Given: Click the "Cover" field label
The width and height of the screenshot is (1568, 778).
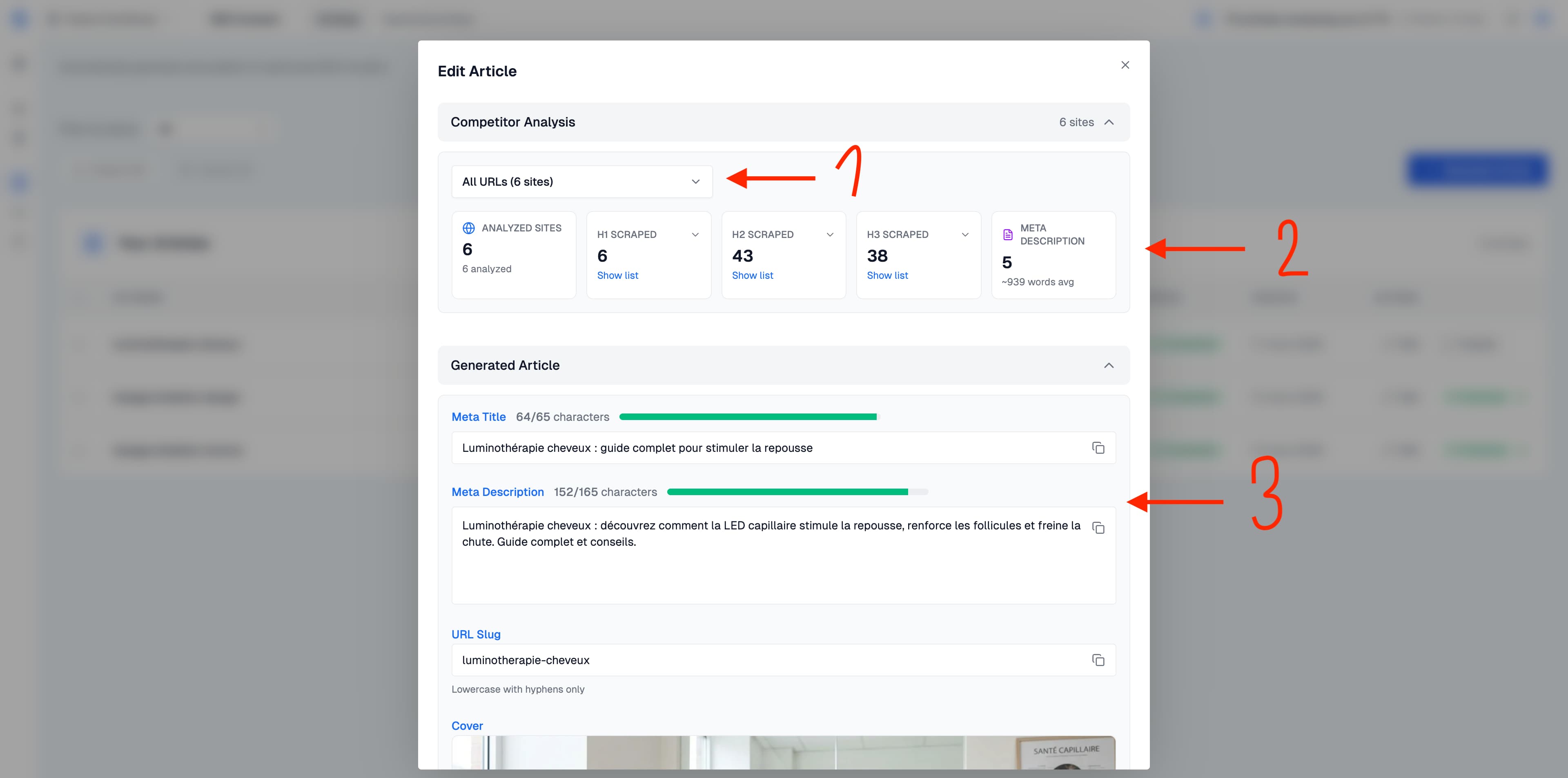Looking at the screenshot, I should (x=468, y=726).
